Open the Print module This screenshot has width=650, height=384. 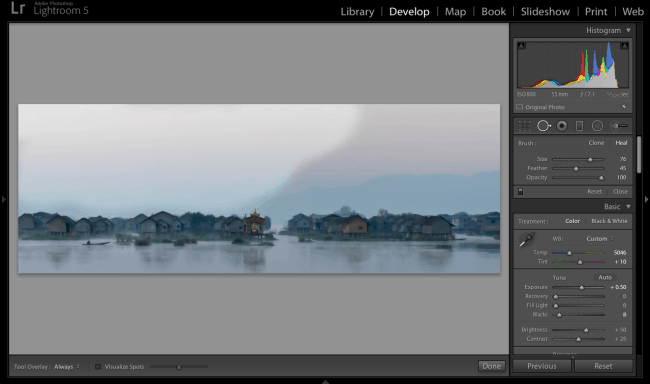[596, 12]
